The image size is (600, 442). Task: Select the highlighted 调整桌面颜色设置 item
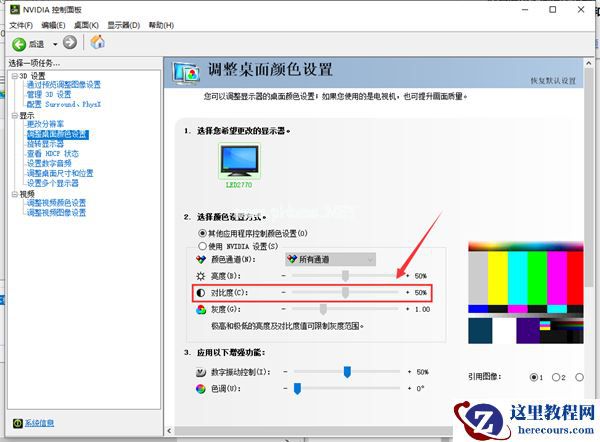pyautogui.click(x=58, y=134)
